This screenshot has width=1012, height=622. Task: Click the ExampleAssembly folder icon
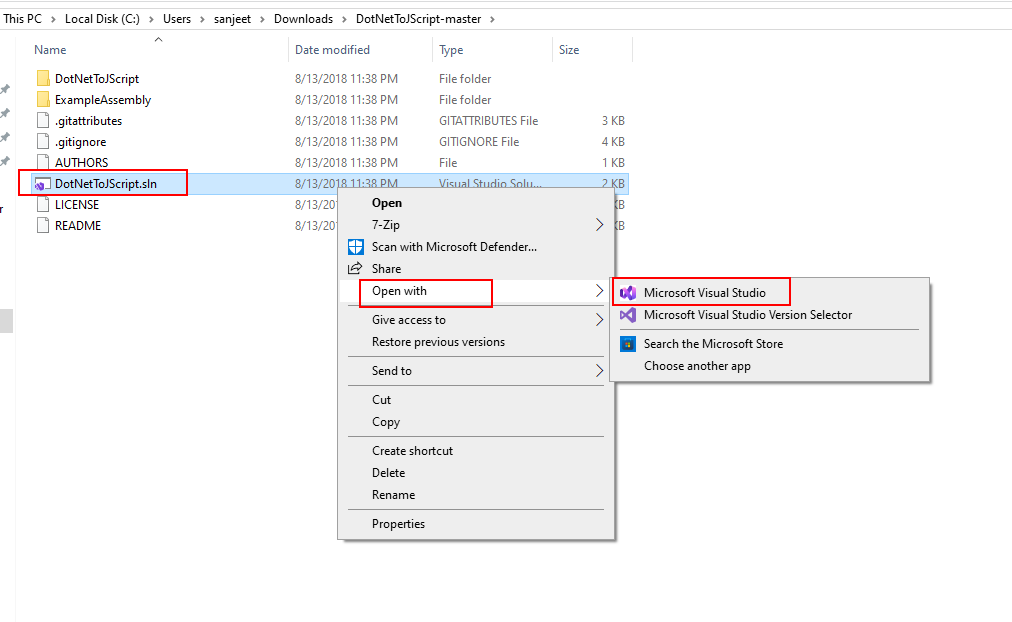(43, 100)
